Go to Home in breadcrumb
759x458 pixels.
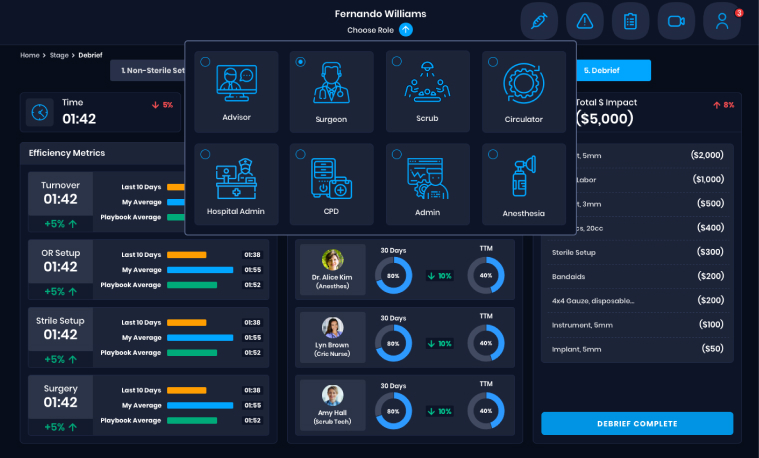[29, 55]
